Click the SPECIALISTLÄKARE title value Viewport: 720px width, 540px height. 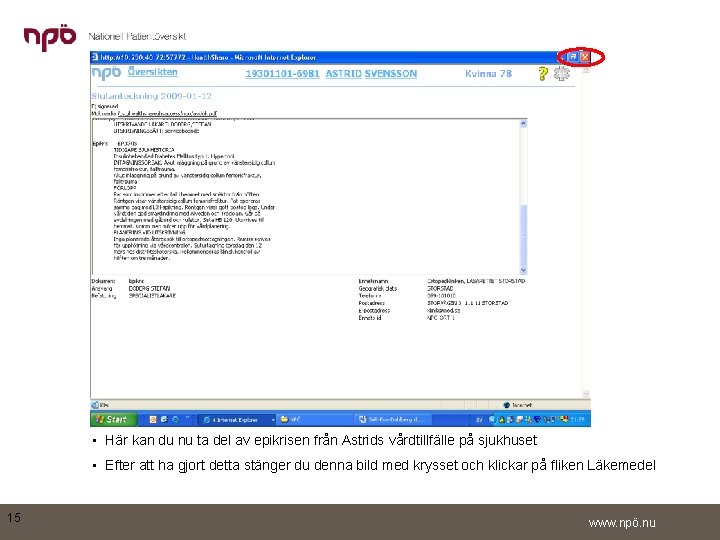click(152, 296)
